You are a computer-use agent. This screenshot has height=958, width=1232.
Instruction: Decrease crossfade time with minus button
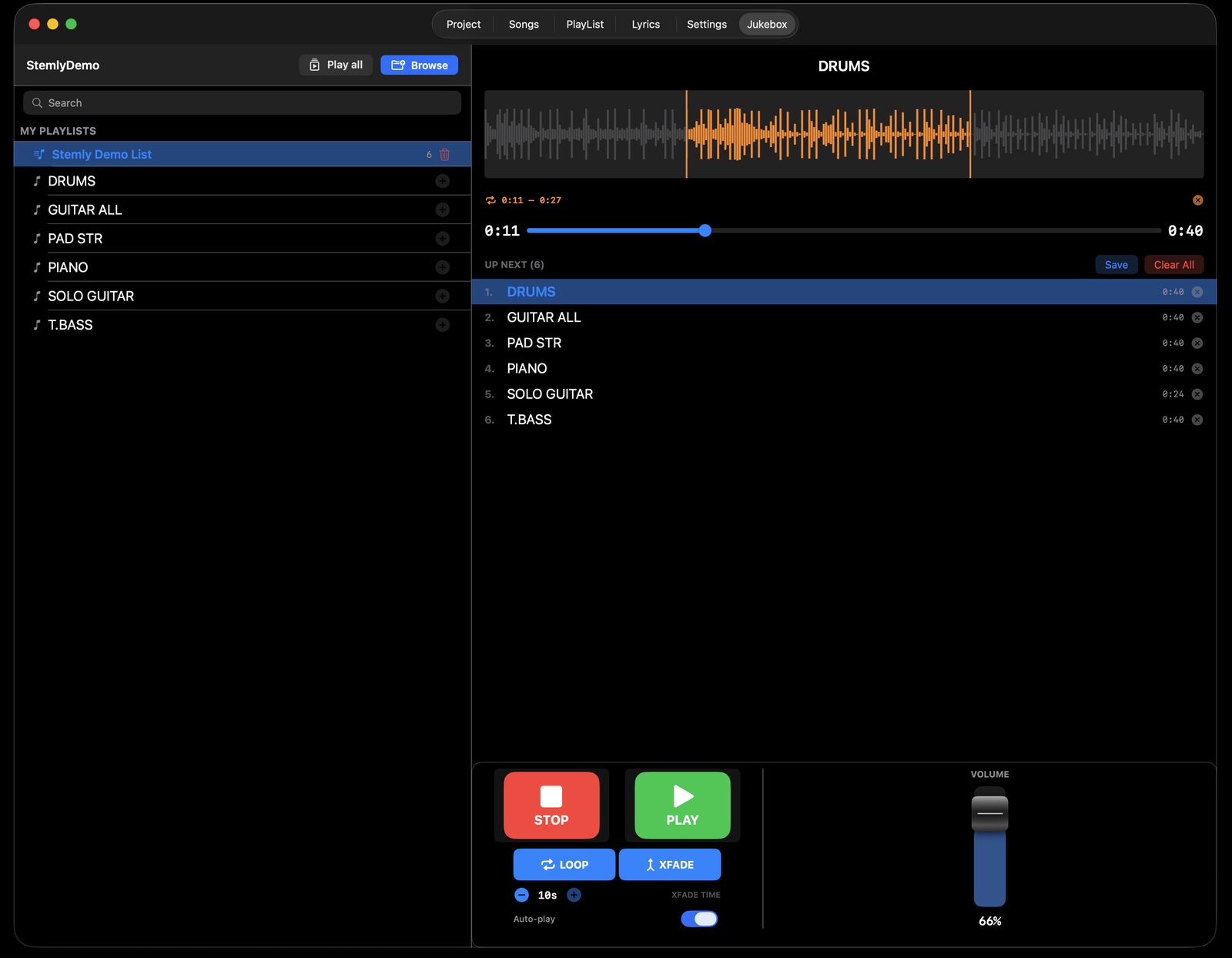522,895
